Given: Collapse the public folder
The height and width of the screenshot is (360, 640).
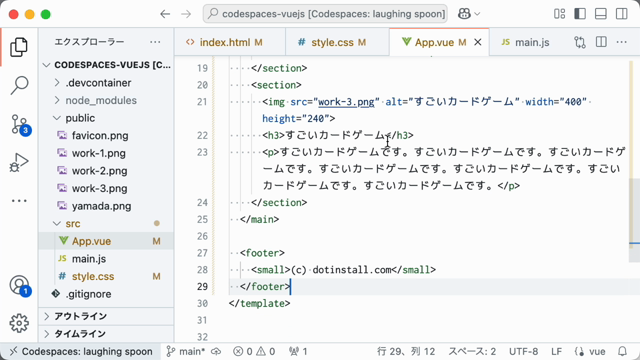Looking at the screenshot, I should coord(80,118).
